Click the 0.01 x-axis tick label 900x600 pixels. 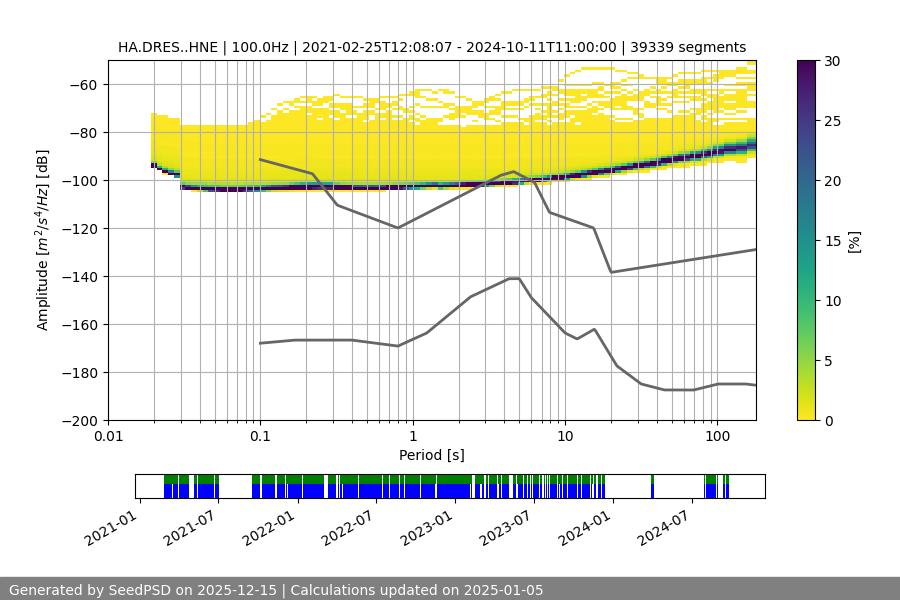point(108,437)
